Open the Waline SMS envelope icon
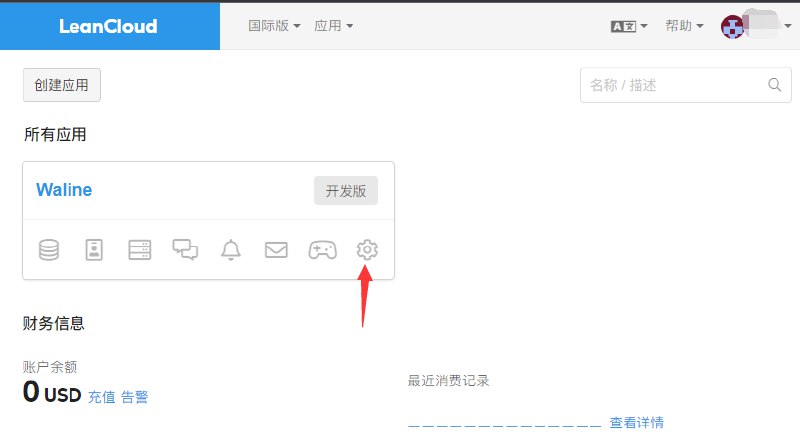The width and height of the screenshot is (800, 448). coord(276,250)
